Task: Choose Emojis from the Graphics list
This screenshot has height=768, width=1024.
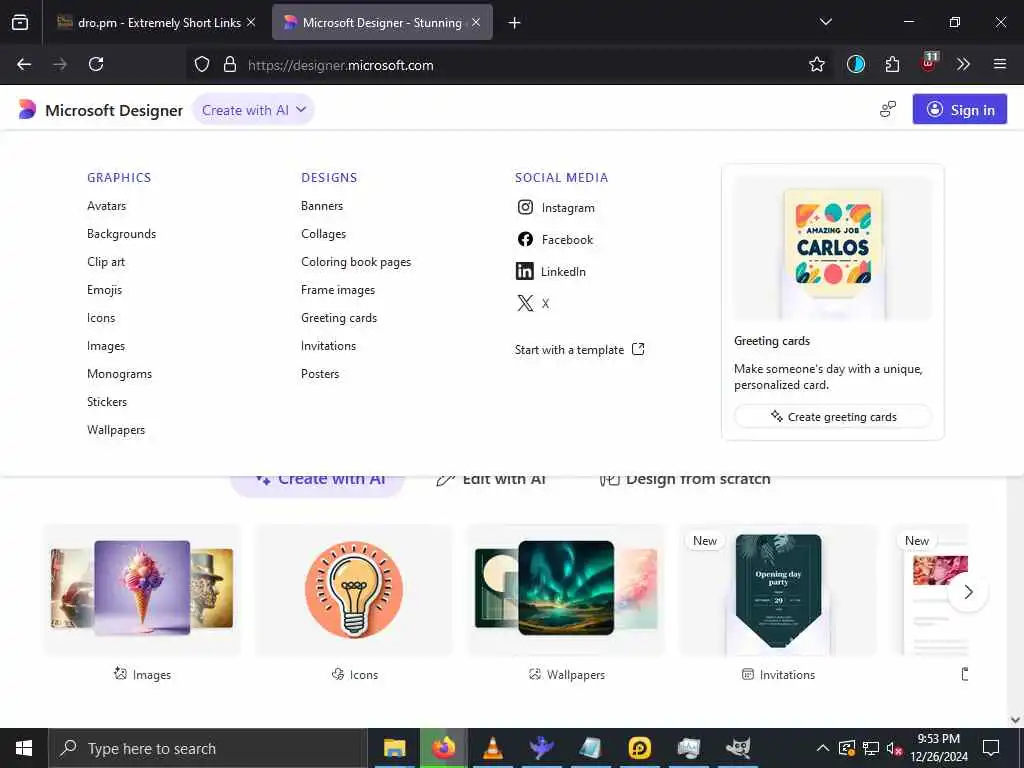Action: point(104,290)
